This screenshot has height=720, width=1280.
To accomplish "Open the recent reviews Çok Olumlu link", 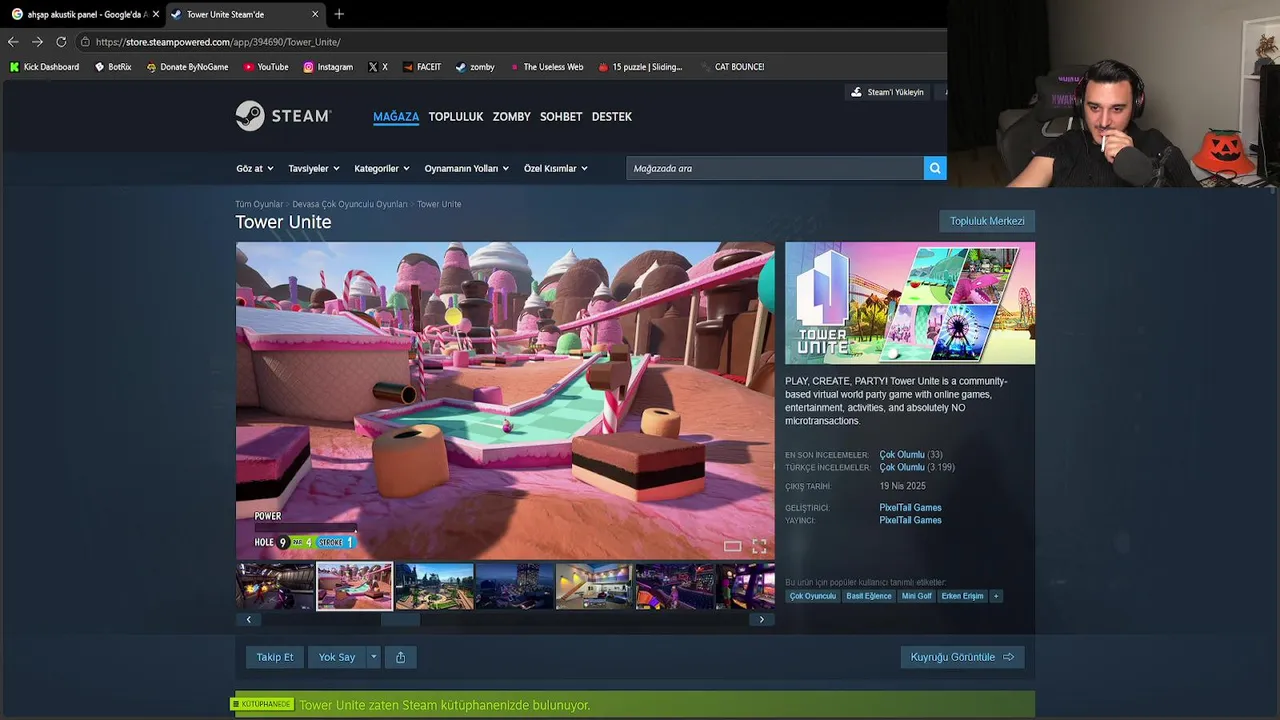I will 902,455.
